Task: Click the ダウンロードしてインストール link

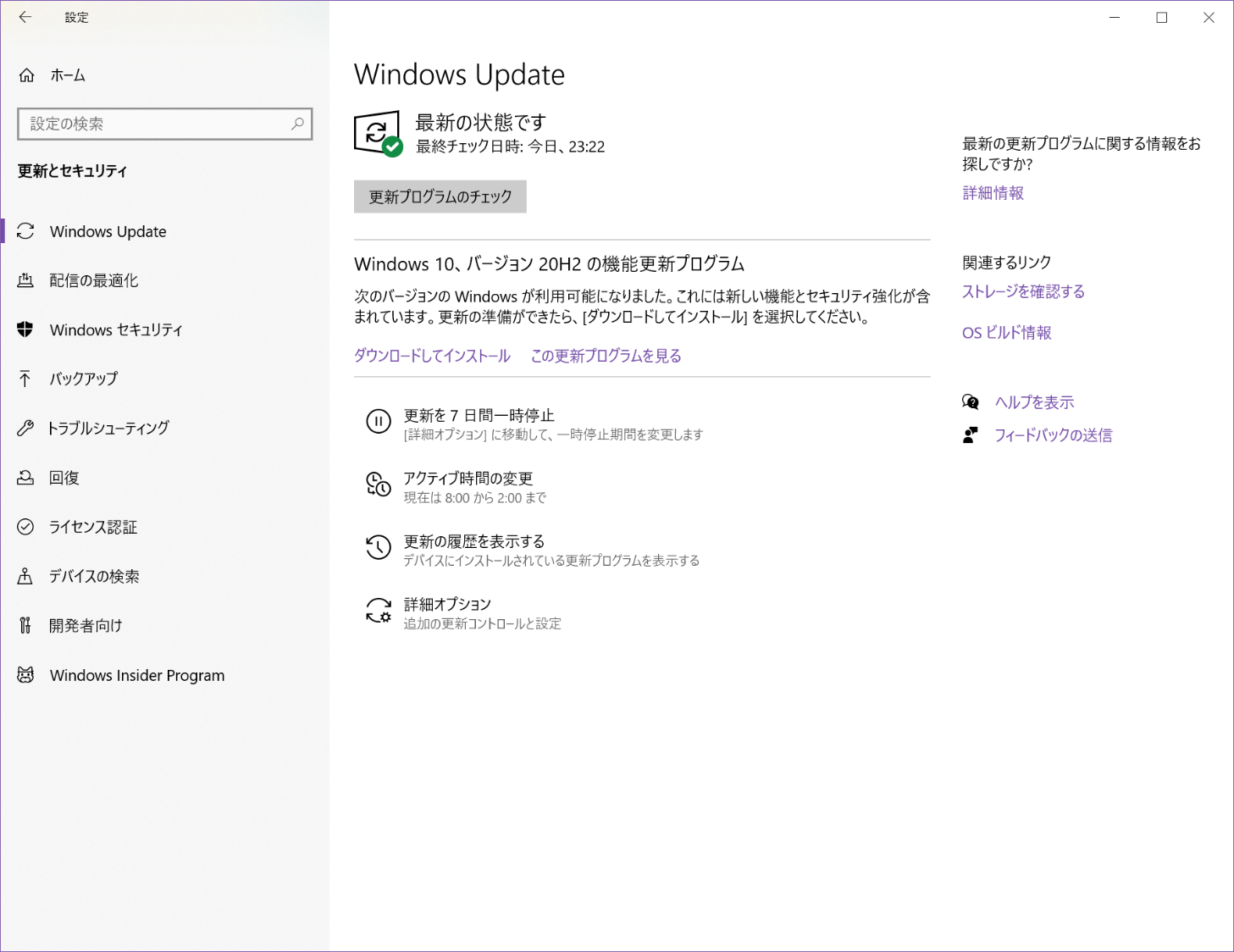Action: click(432, 356)
